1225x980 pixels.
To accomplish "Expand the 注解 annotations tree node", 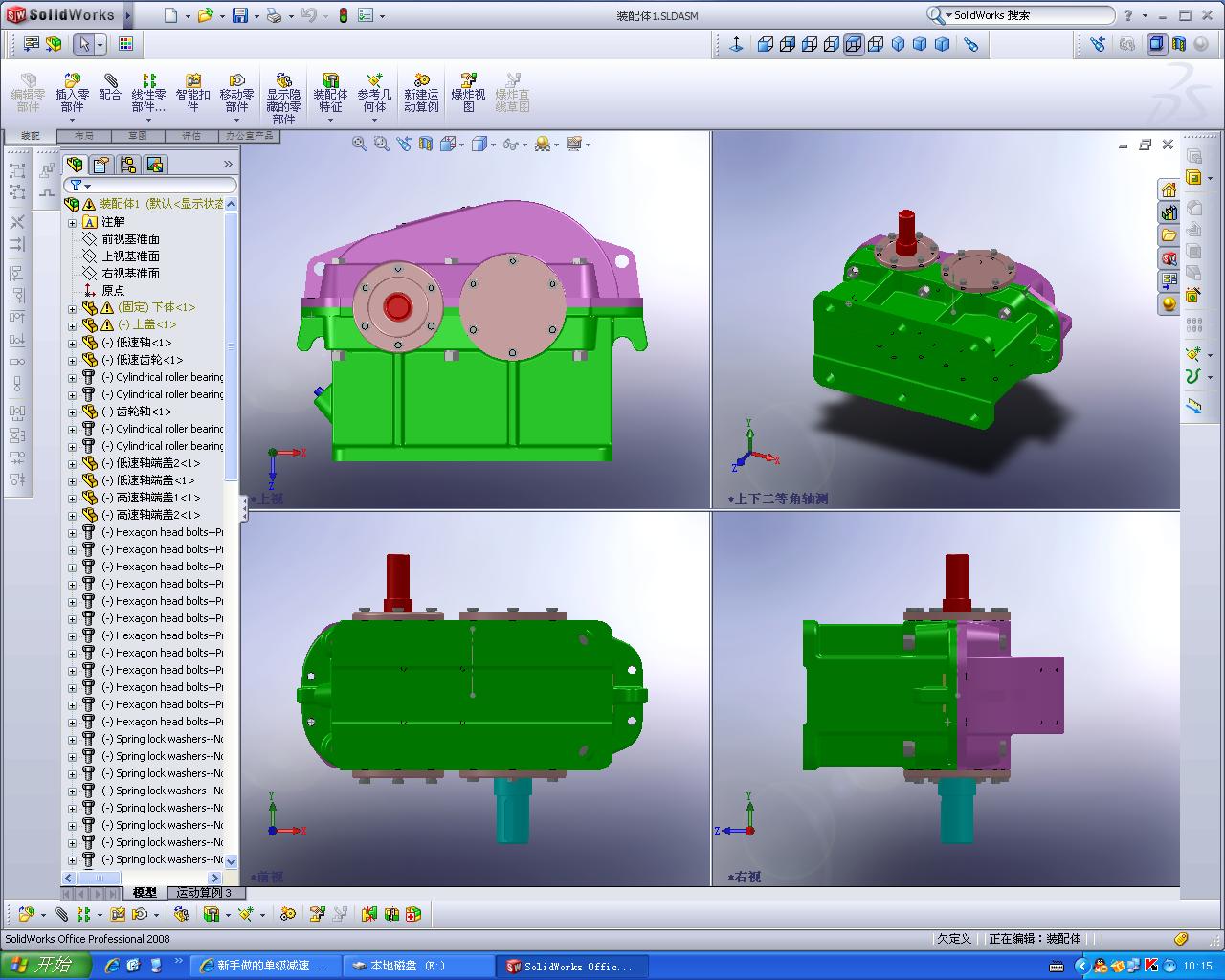I will coord(72,222).
